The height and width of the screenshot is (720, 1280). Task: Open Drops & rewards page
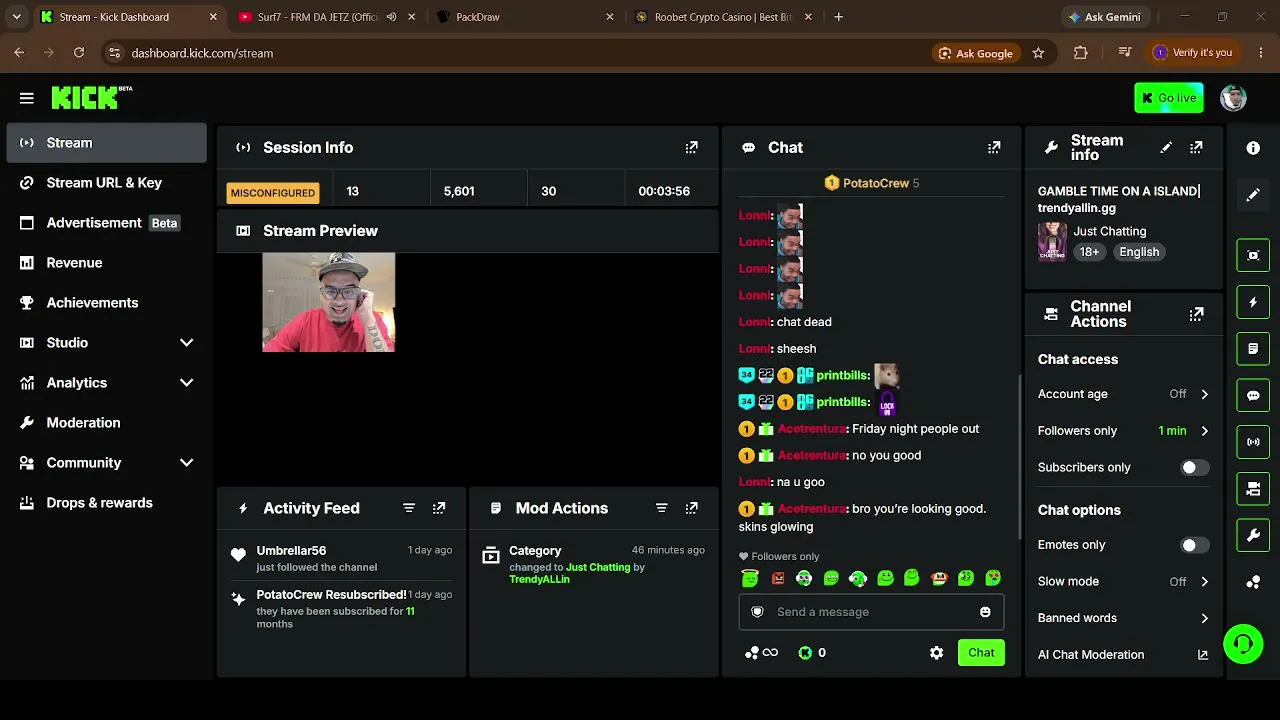point(106,503)
